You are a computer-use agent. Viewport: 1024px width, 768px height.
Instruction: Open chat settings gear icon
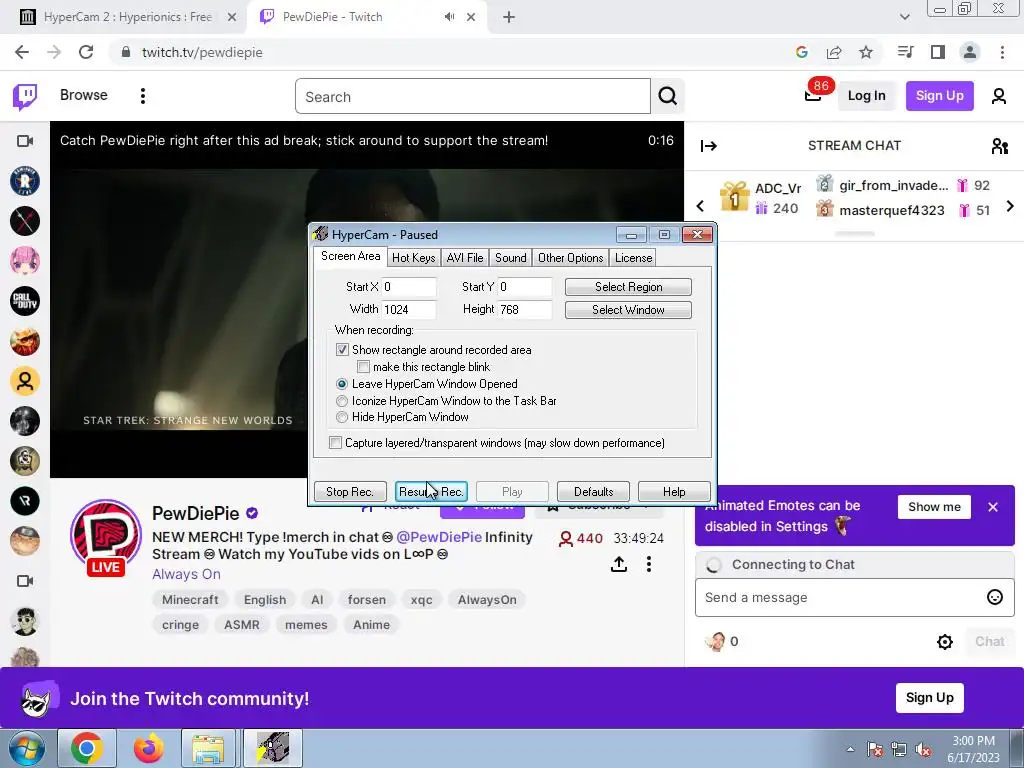(944, 641)
